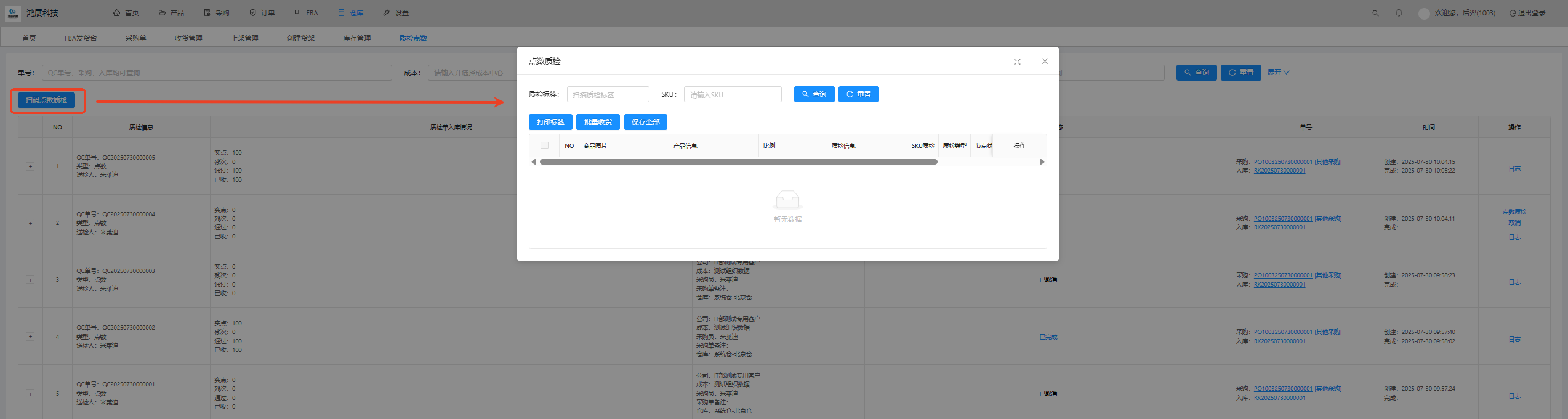Click right scroll arrow of dialog table
This screenshot has height=419, width=1568.
(1042, 162)
